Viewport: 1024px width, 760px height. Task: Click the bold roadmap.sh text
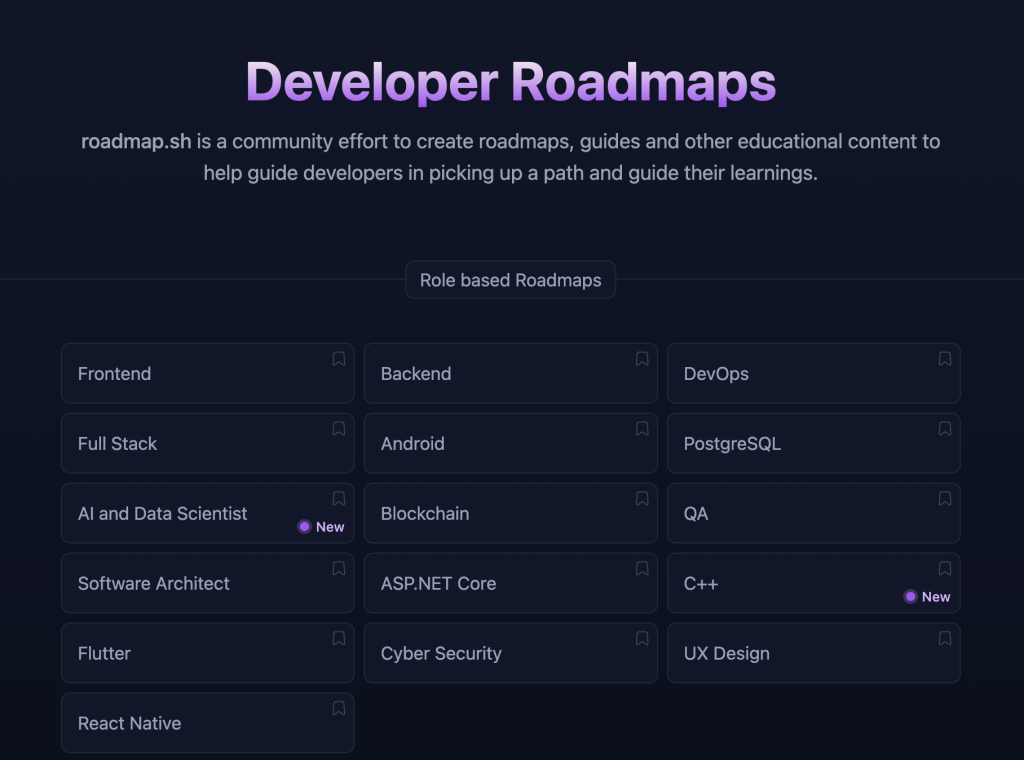(x=136, y=142)
